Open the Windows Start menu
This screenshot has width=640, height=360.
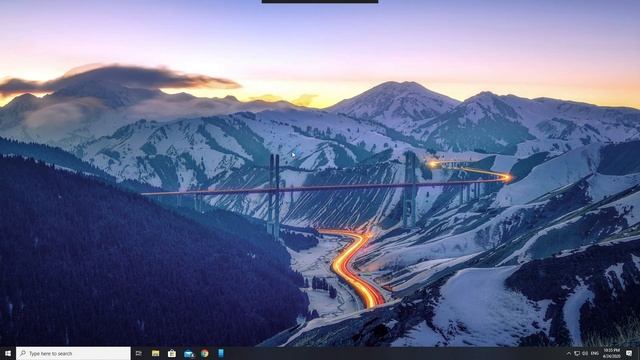8,353
